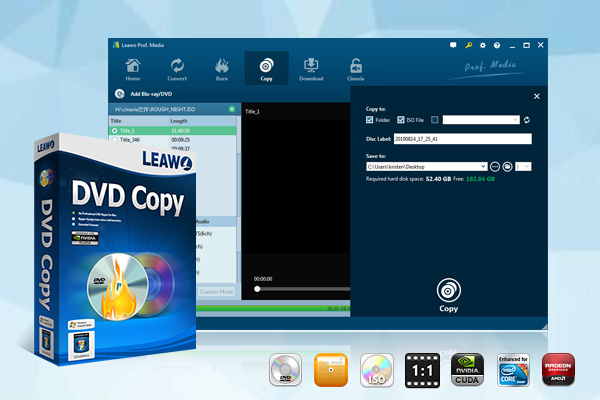The image size is (600, 400).
Task: Click the 1:1 film feature icon
Action: point(422,370)
